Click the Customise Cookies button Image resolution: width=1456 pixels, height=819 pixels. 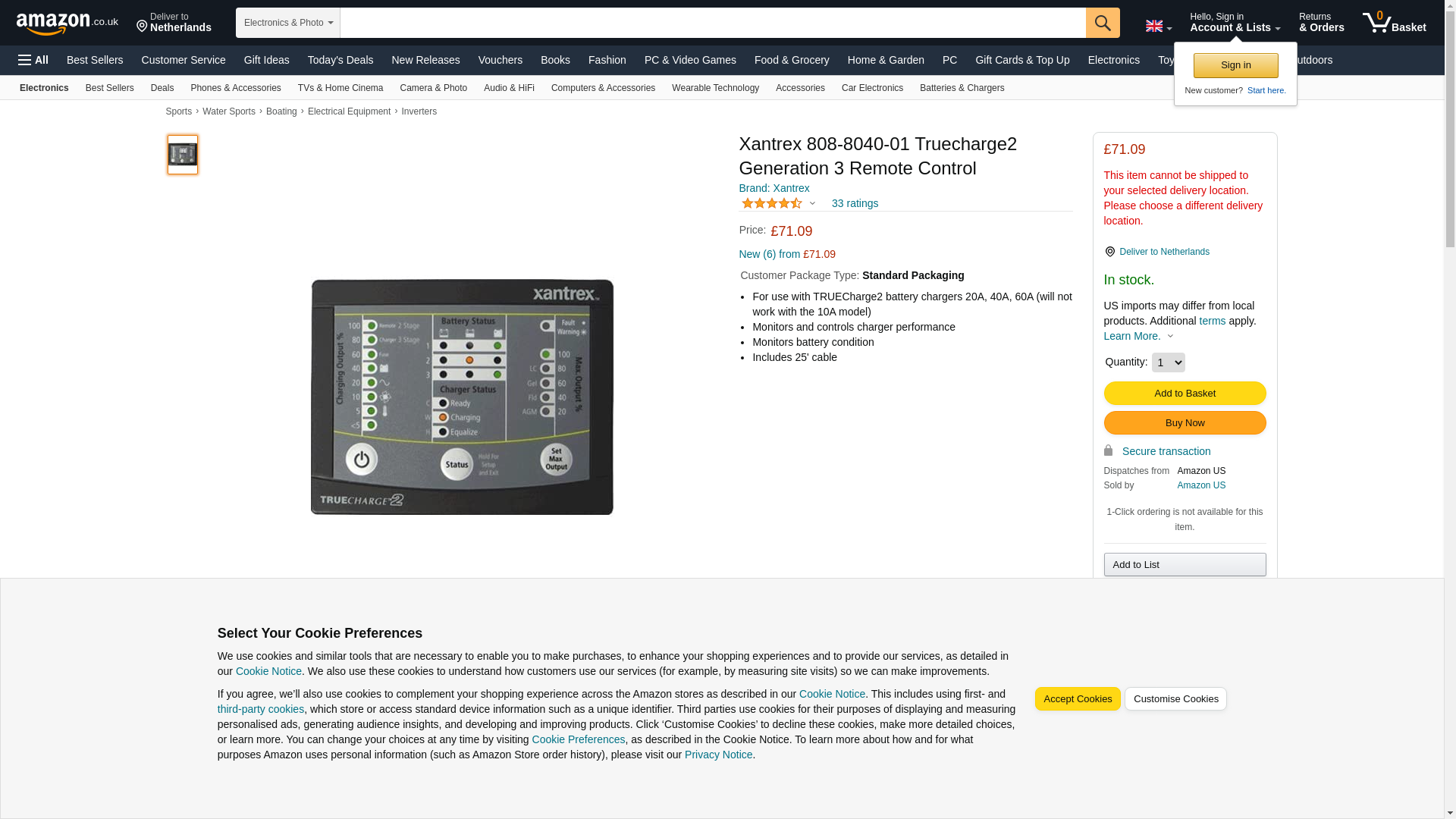point(1175,699)
